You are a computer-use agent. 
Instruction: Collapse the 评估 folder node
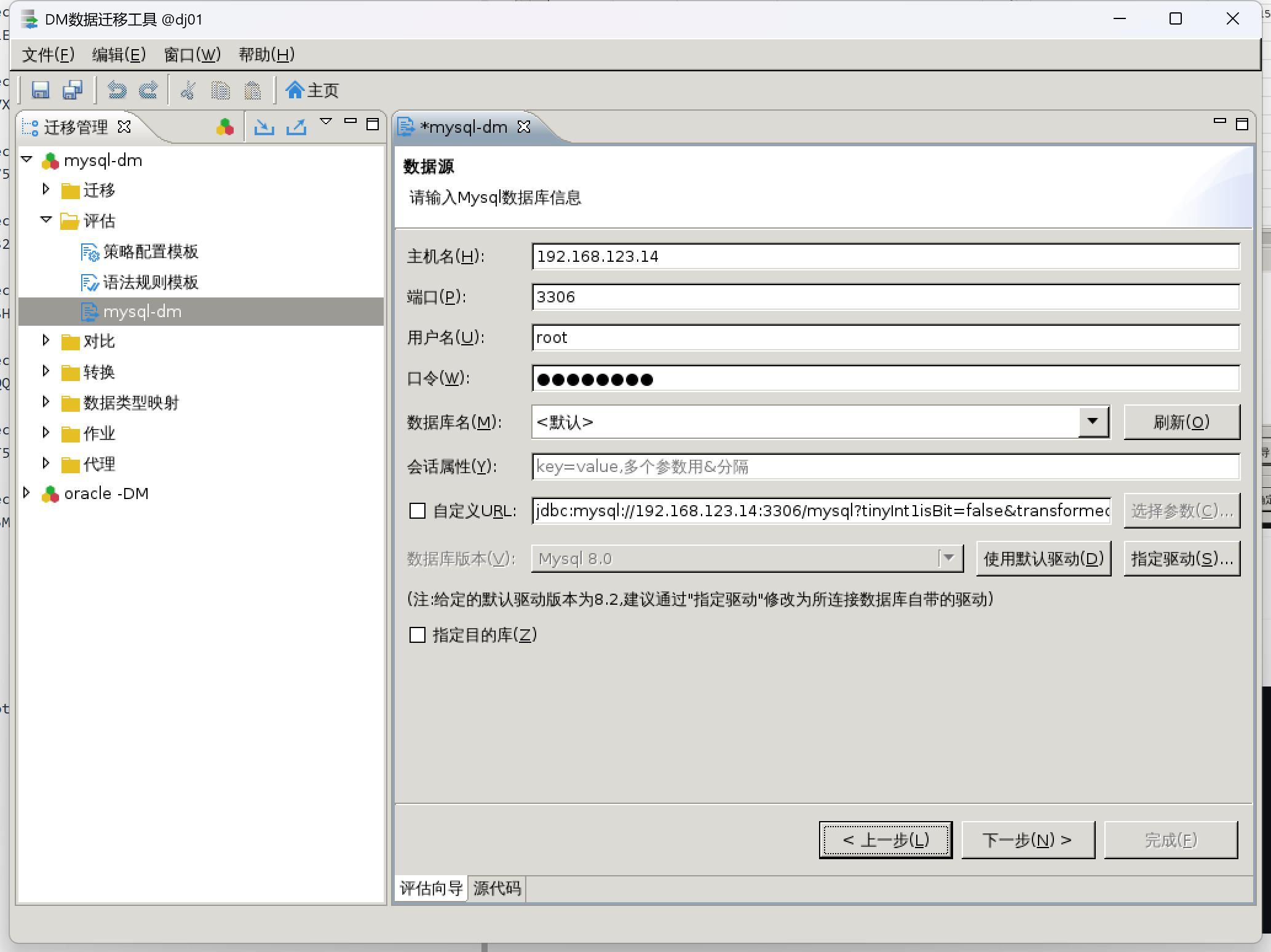[46, 219]
